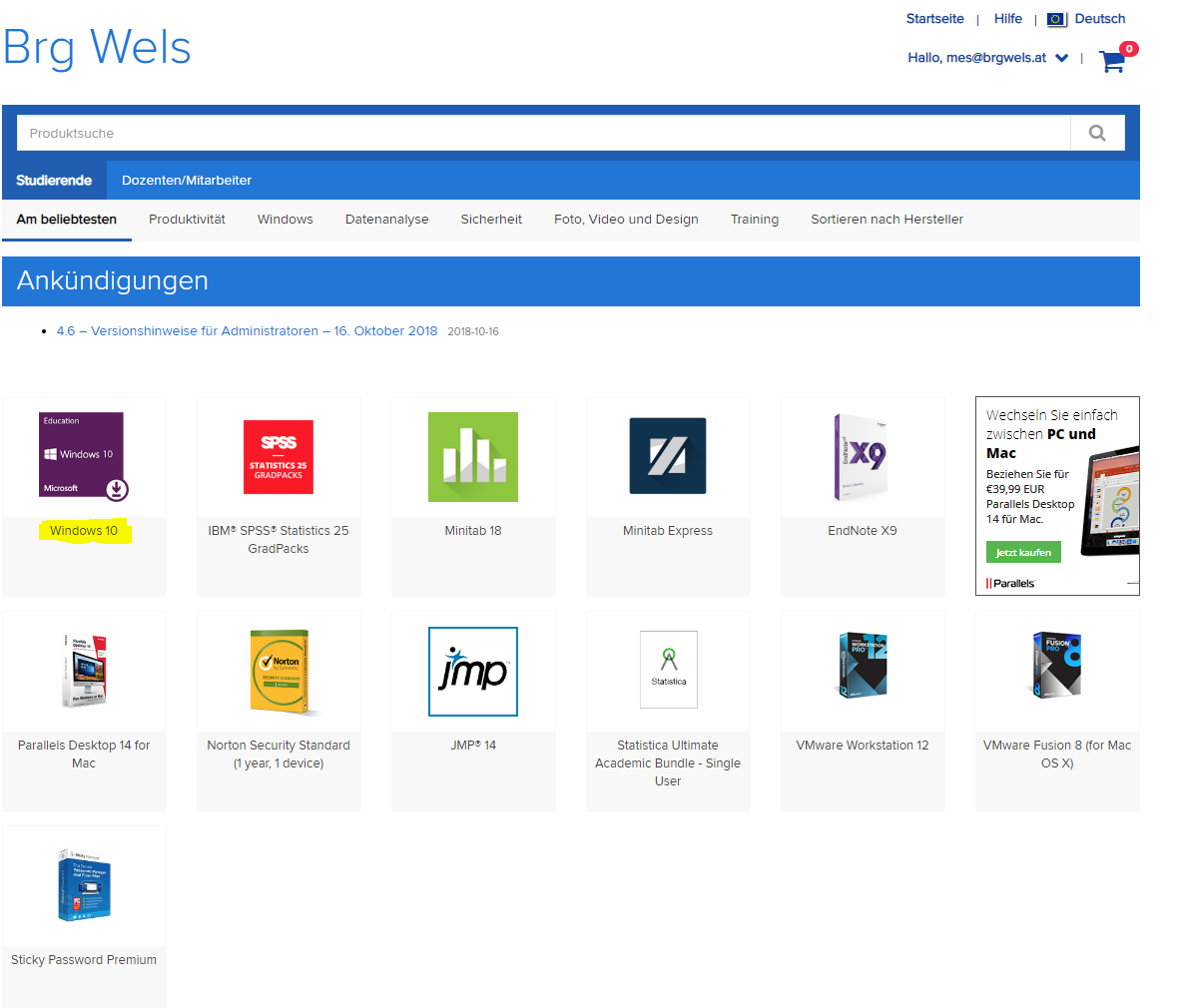Open the Deutsch language selector
Image resolution: width=1184 pixels, height=1008 pixels.
pyautogui.click(x=1099, y=19)
